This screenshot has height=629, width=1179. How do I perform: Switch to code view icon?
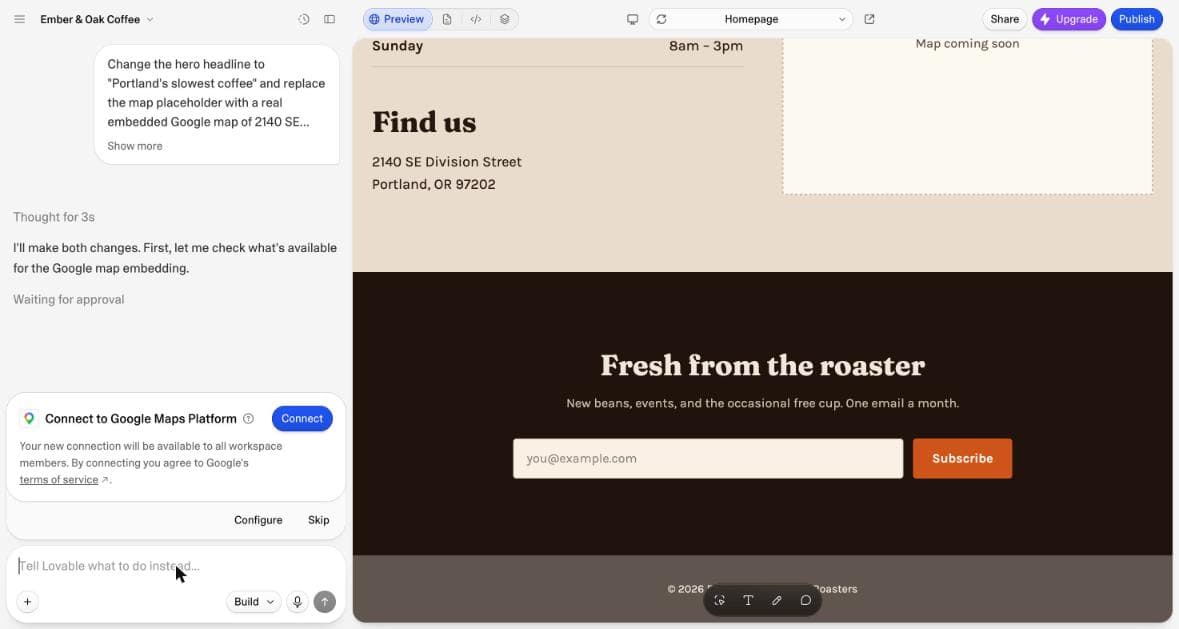pyautogui.click(x=476, y=20)
